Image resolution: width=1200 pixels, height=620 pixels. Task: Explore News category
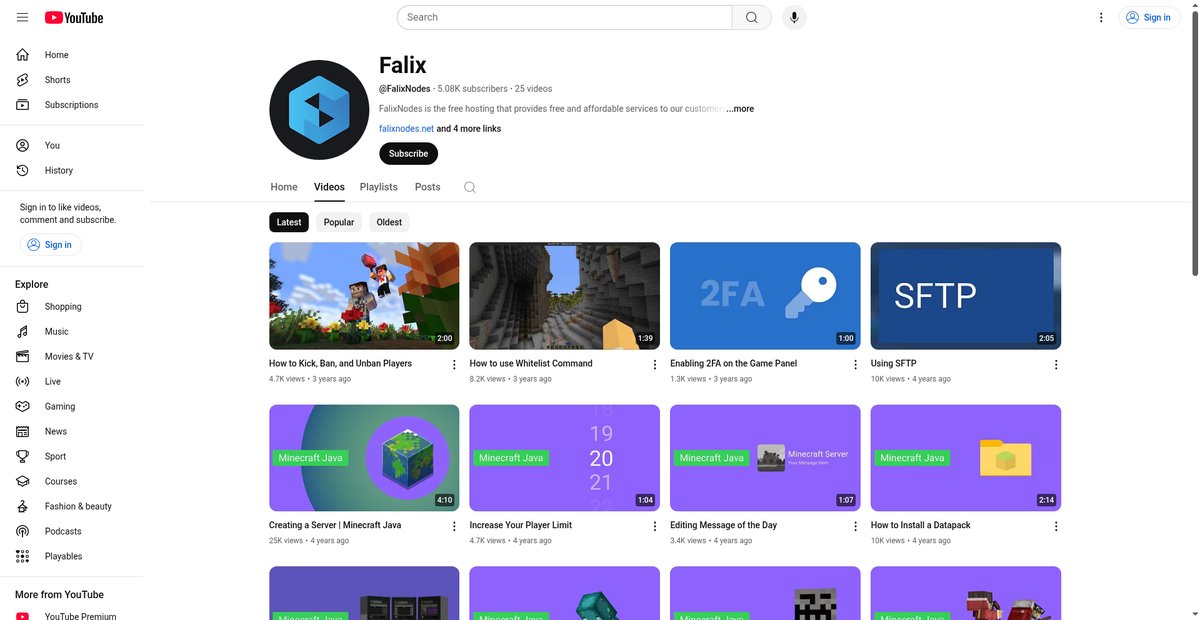pos(72,432)
